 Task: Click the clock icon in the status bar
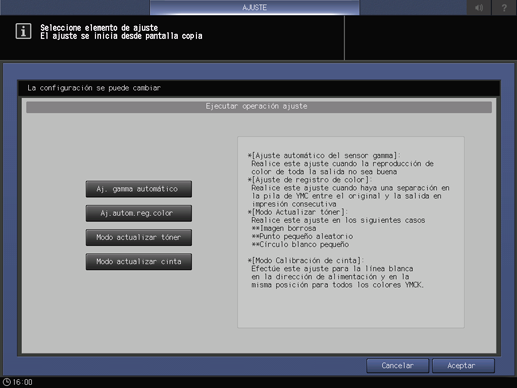[x=6, y=382]
